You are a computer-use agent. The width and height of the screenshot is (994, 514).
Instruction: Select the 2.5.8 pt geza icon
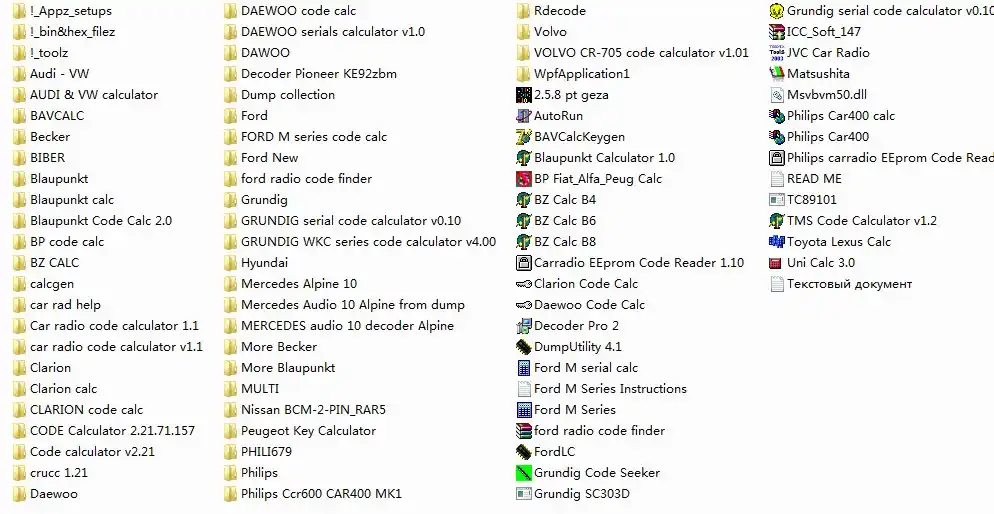524,95
